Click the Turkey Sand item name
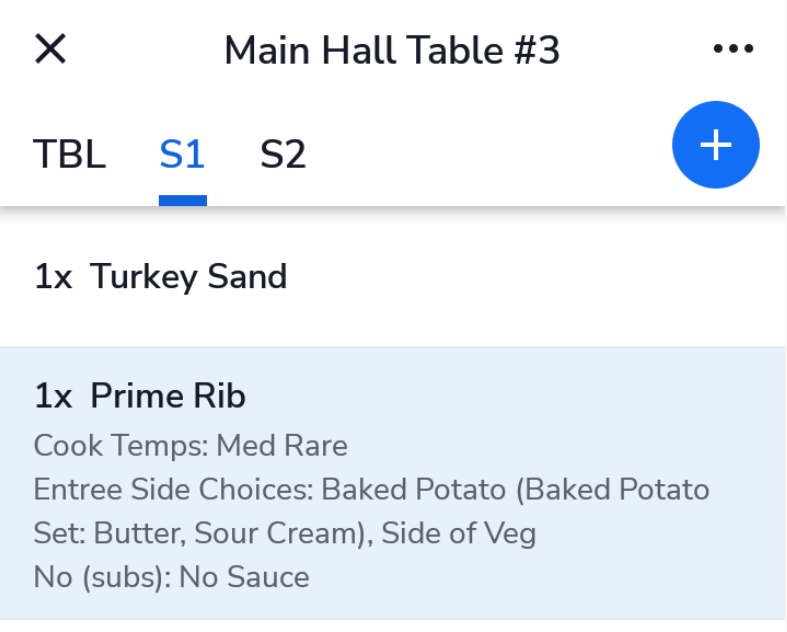 189,277
